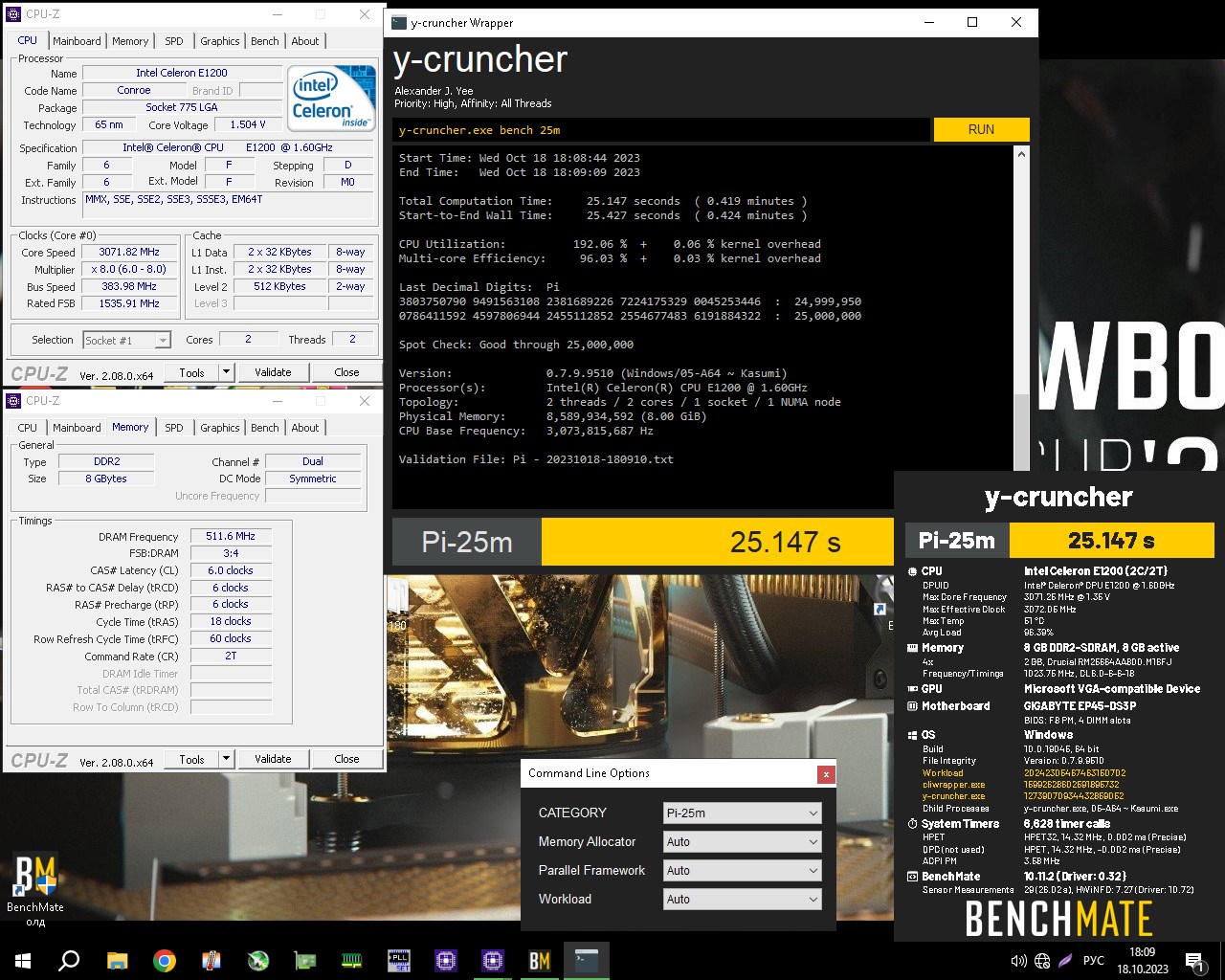This screenshot has width=1225, height=980.
Task: Click the Validation File line in output
Action: click(x=536, y=459)
